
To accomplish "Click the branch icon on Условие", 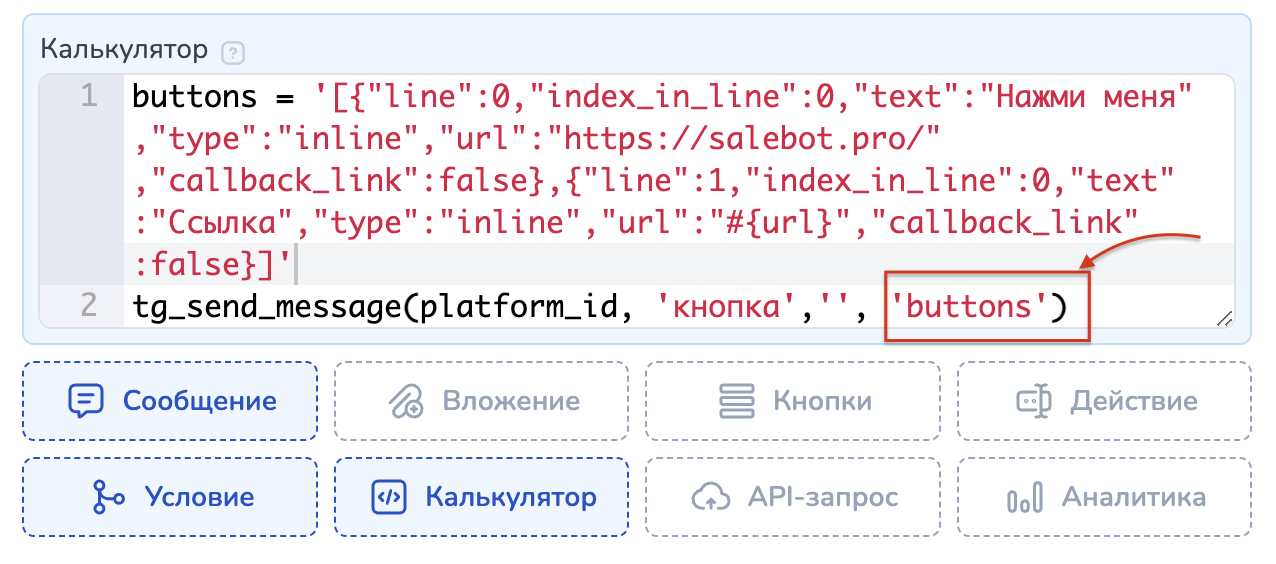I will tap(106, 497).
